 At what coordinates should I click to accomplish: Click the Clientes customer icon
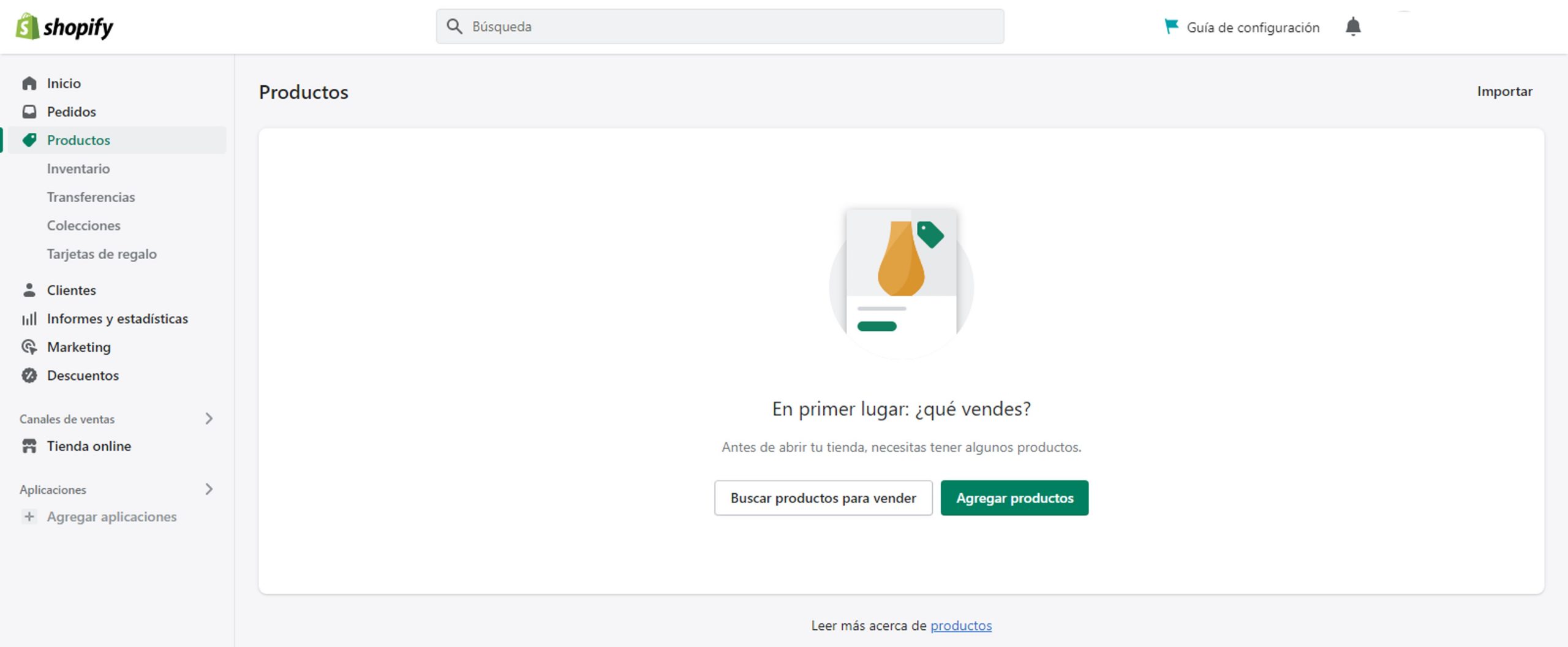(29, 290)
